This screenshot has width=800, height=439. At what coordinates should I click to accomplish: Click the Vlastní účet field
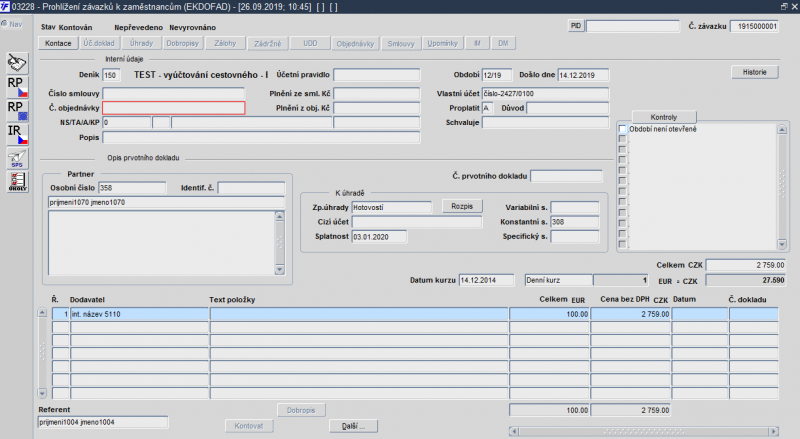coord(545,93)
